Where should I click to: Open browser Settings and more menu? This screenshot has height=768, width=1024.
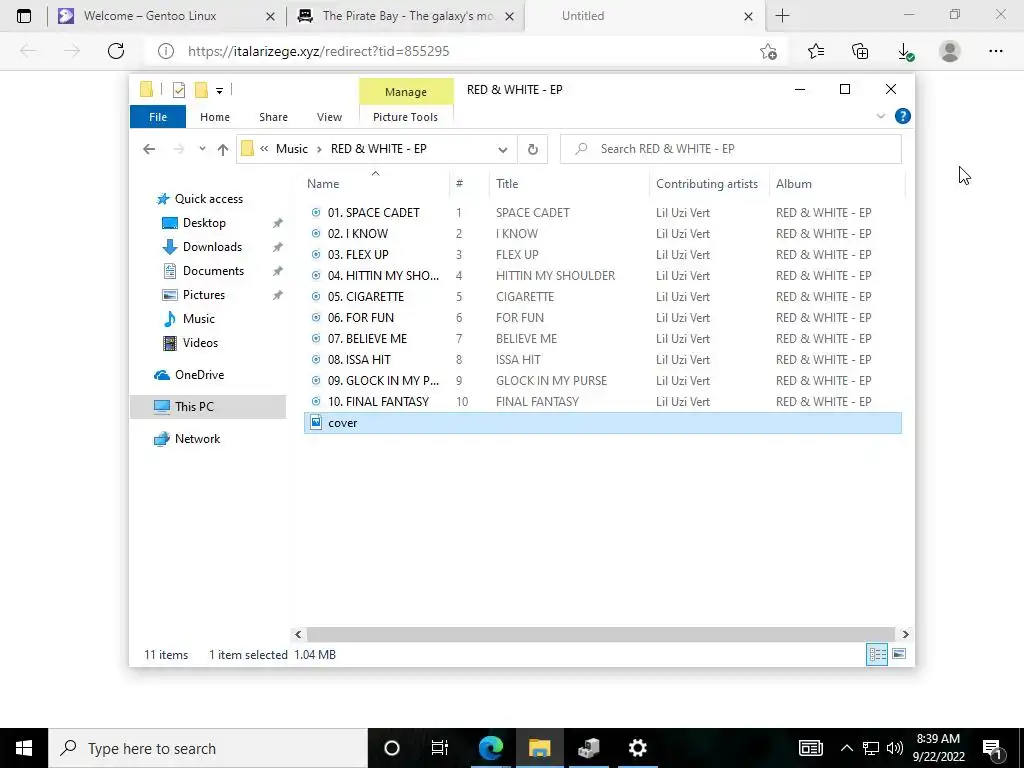pos(995,51)
